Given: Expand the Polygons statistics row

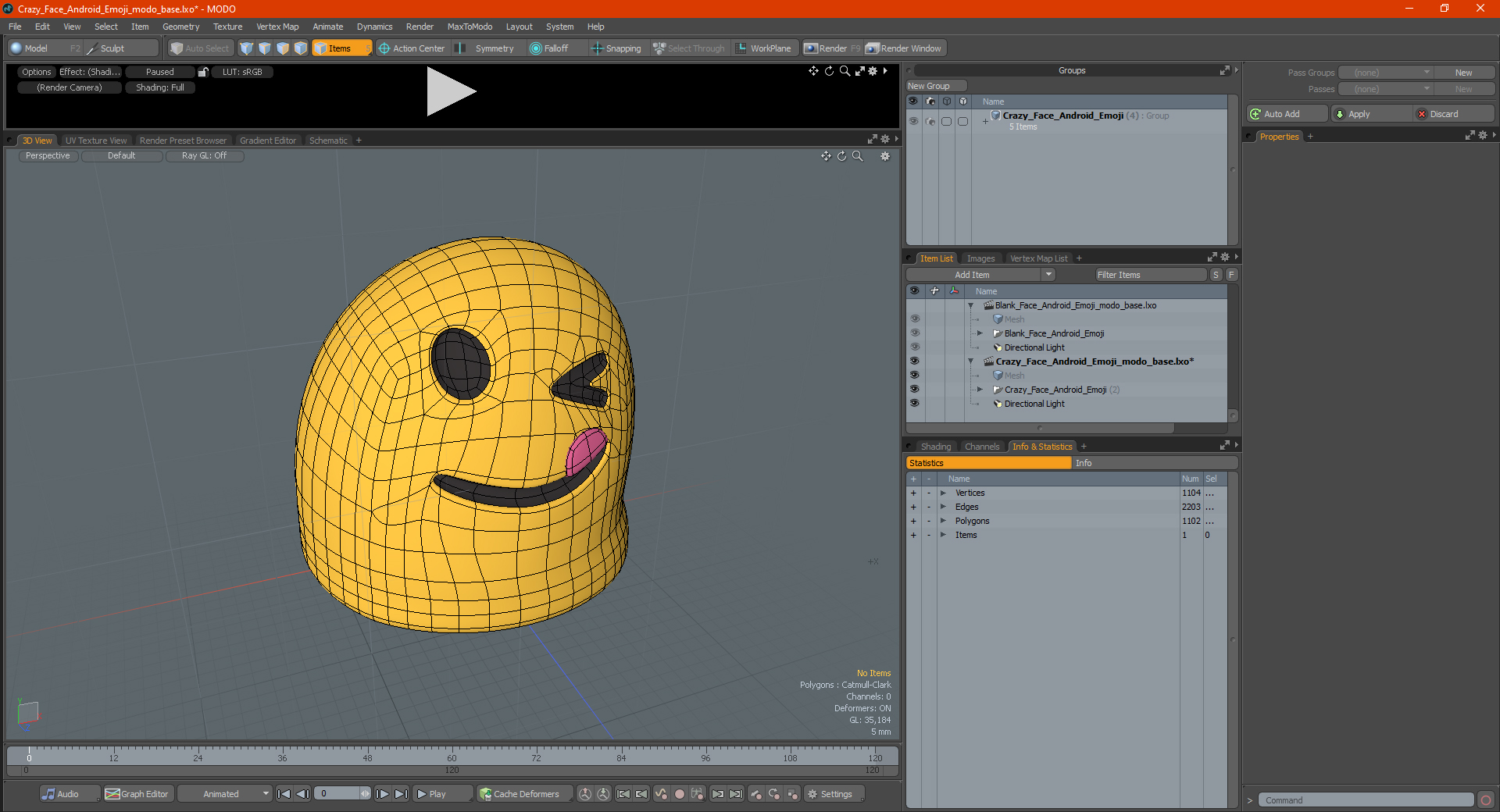Looking at the screenshot, I should coord(943,521).
